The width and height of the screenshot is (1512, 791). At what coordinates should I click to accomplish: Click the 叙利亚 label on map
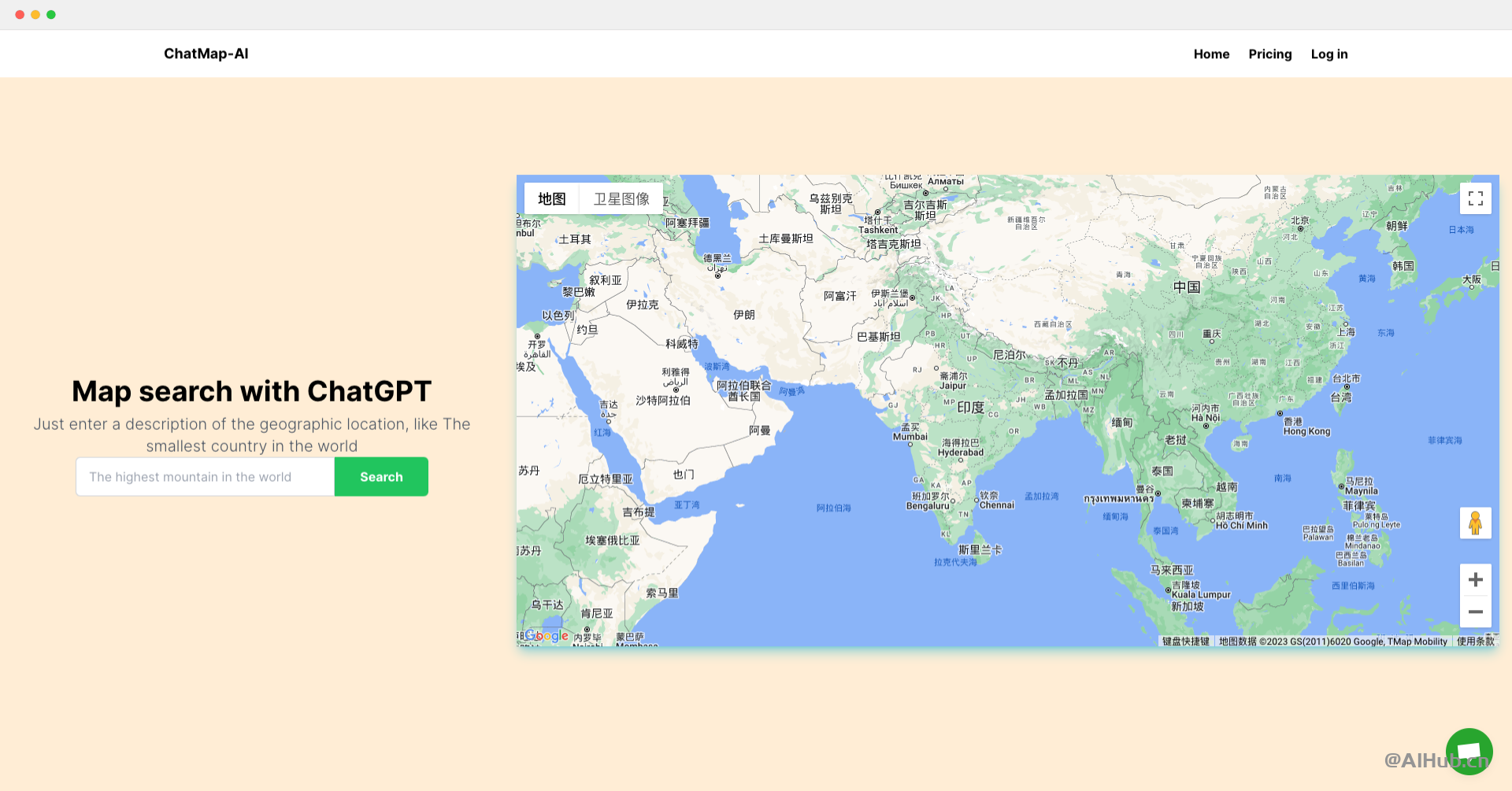[x=606, y=280]
